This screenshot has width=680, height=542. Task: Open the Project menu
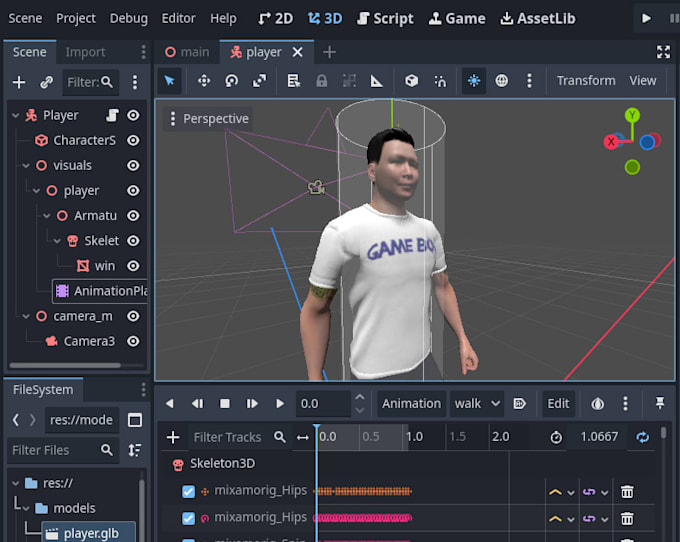tap(76, 18)
